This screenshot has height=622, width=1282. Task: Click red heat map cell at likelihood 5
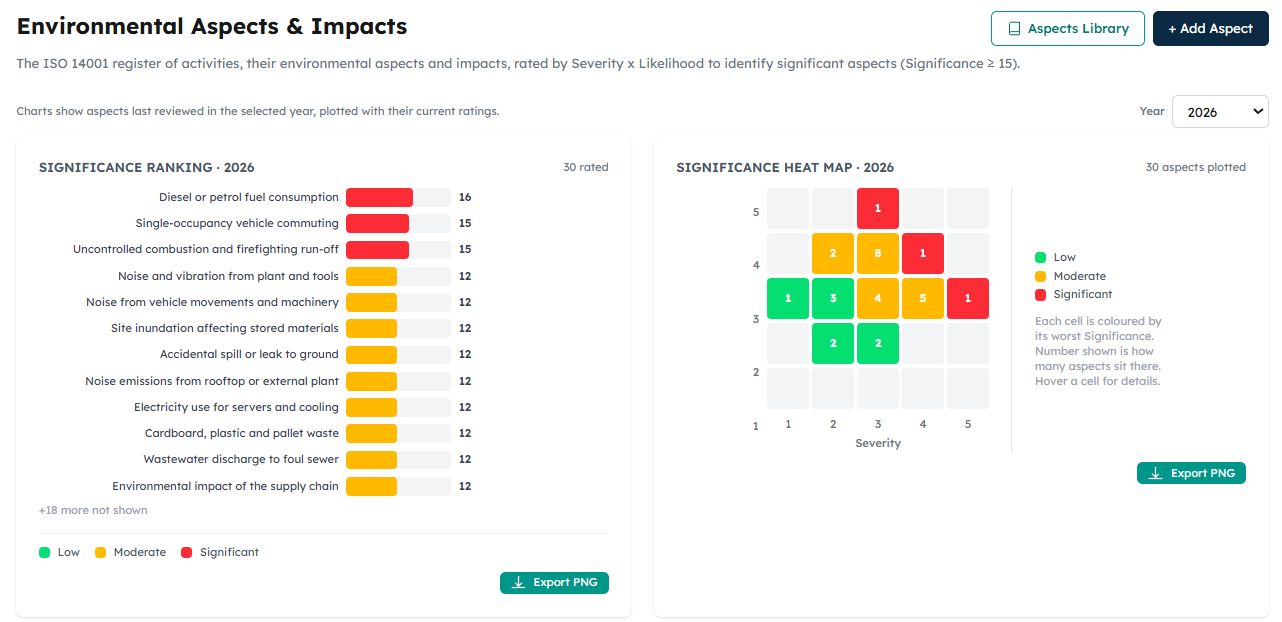pyautogui.click(x=878, y=208)
